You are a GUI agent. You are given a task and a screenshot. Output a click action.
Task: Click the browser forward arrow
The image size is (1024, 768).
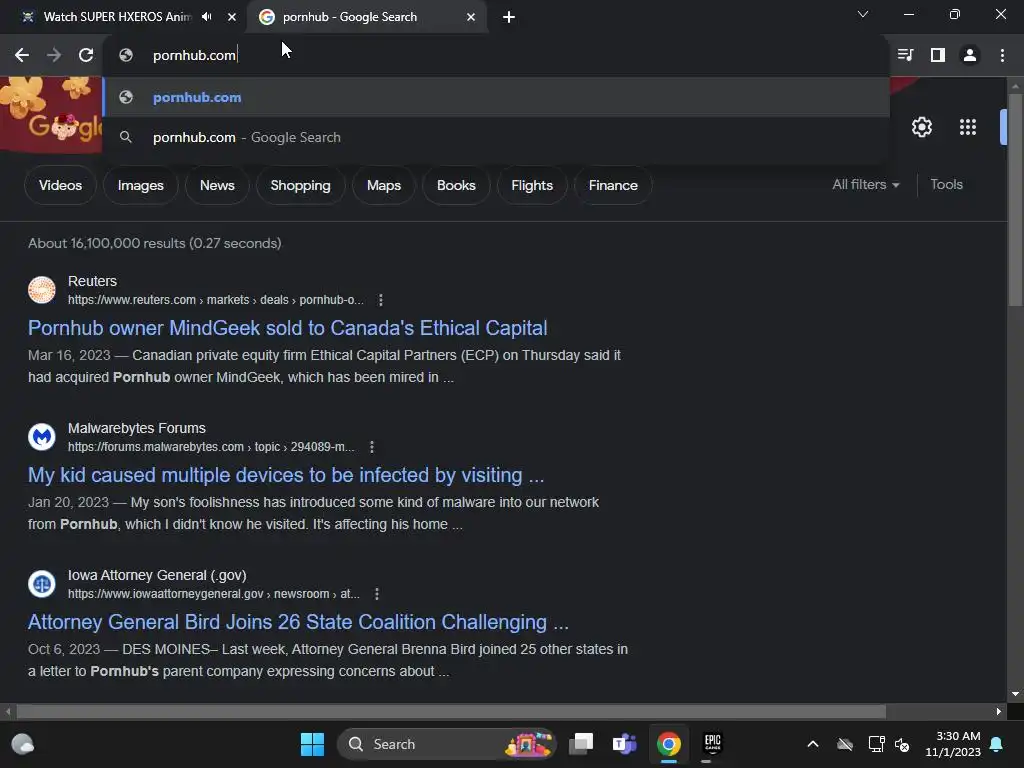pyautogui.click(x=54, y=56)
